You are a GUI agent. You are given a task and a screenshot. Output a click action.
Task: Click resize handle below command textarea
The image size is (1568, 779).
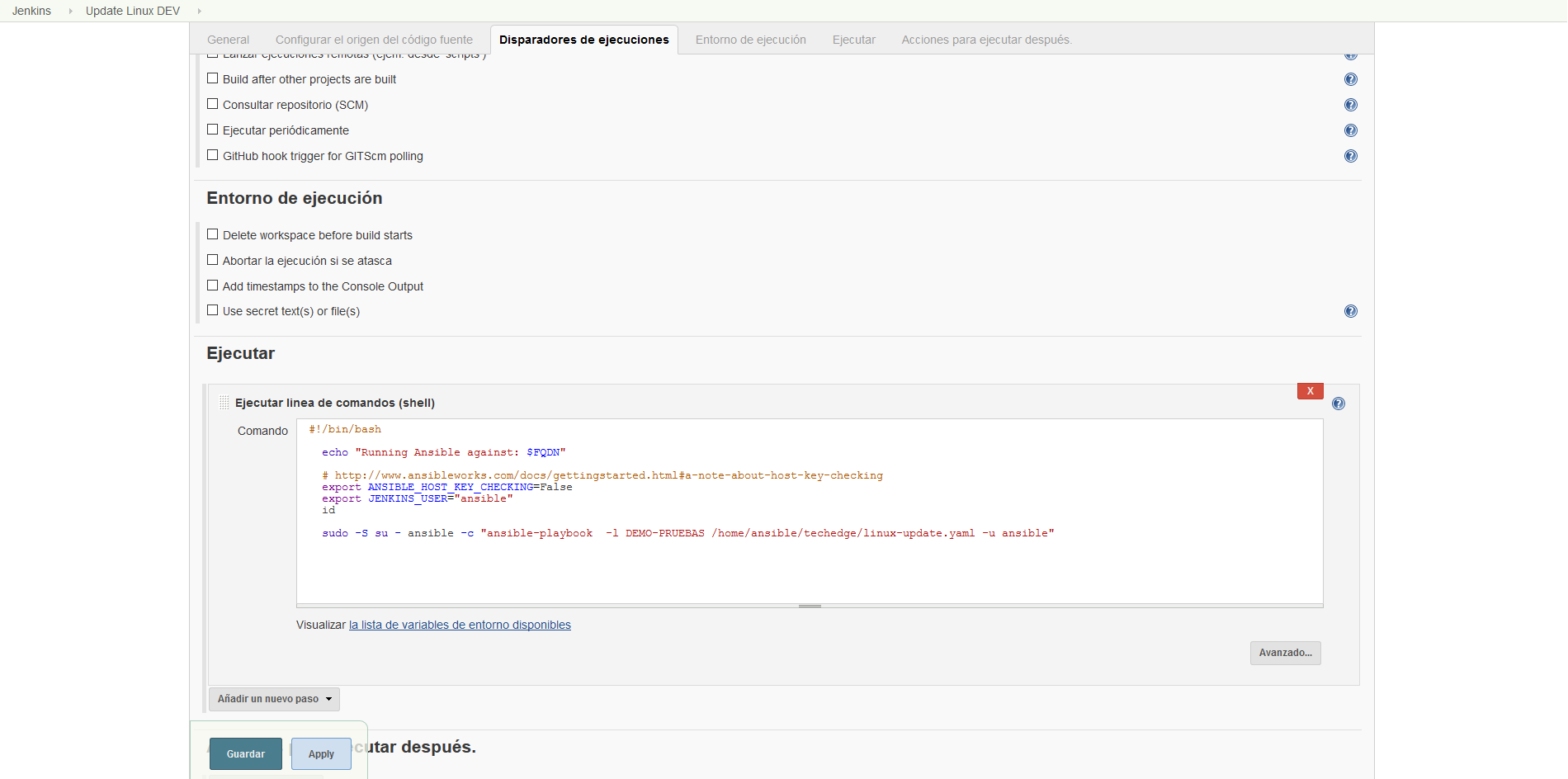click(810, 606)
